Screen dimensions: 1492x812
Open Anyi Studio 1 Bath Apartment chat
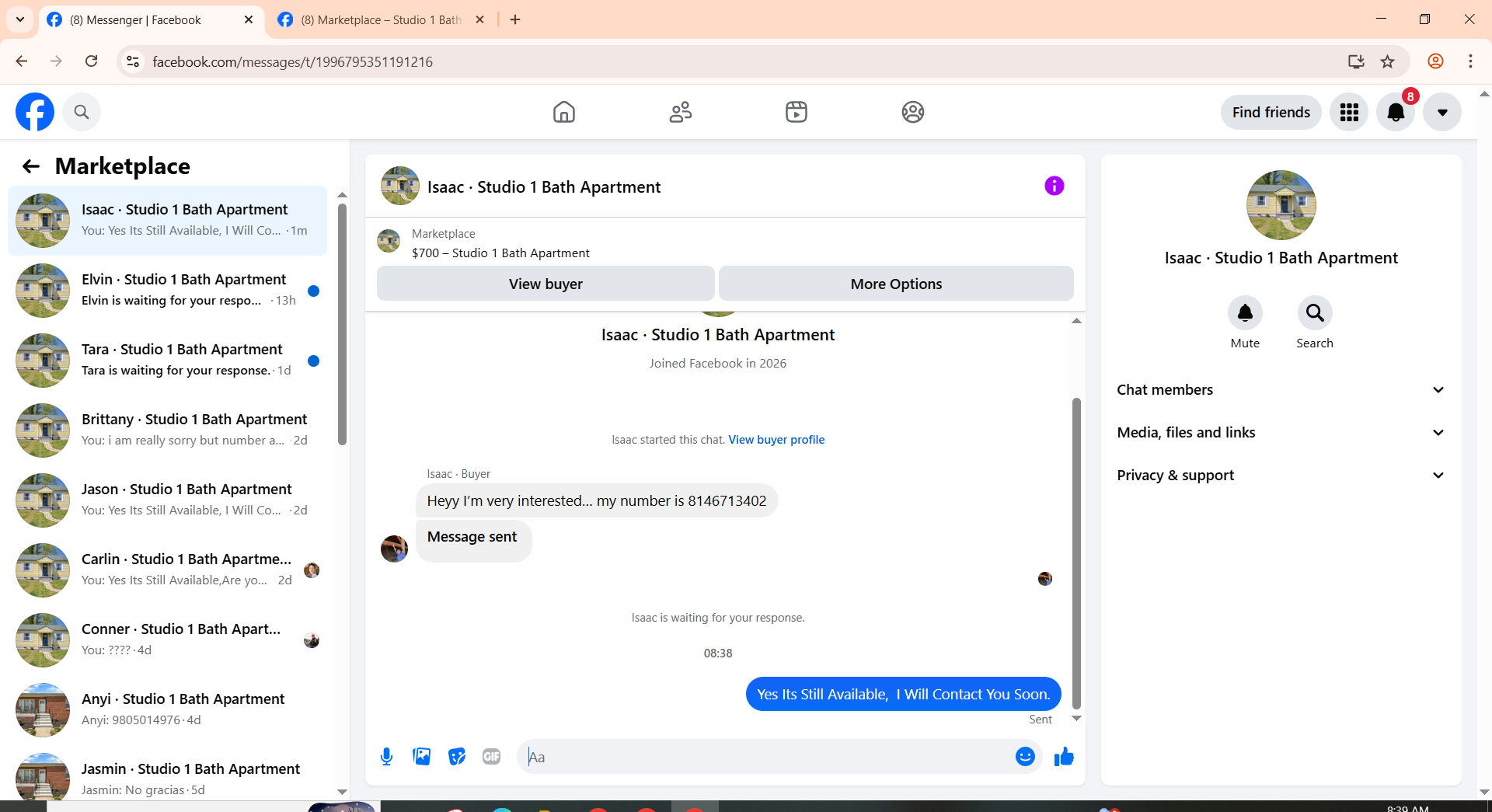click(x=167, y=710)
